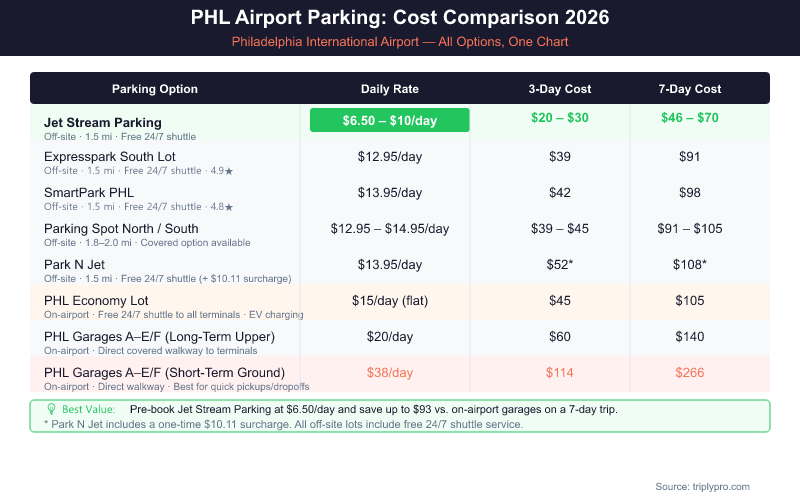Click the red $38/day rate
Screen dimensions: 800x500
point(389,373)
